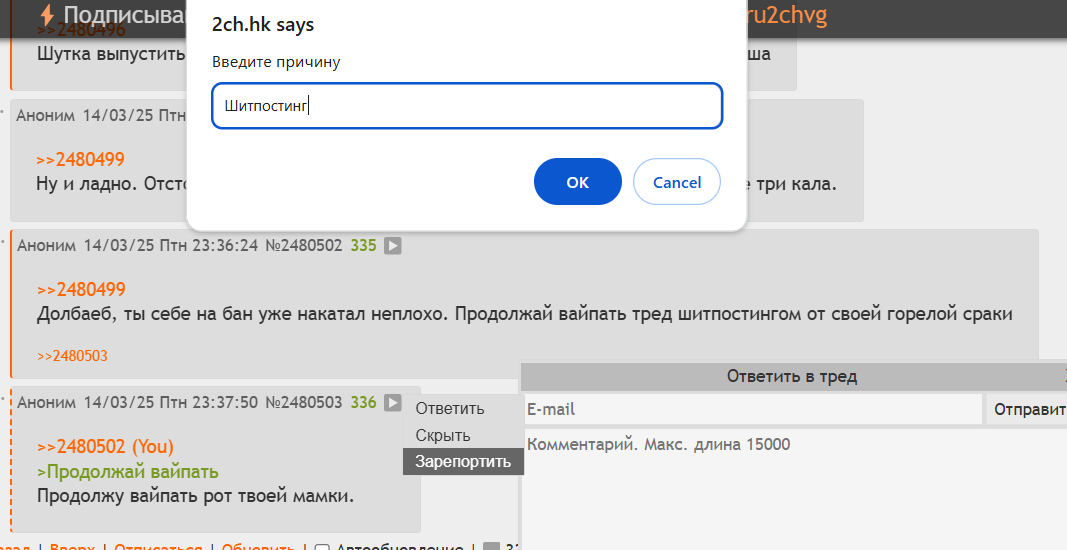Click the Вверх link at the bottom
The image size is (1067, 550).
tap(72, 547)
